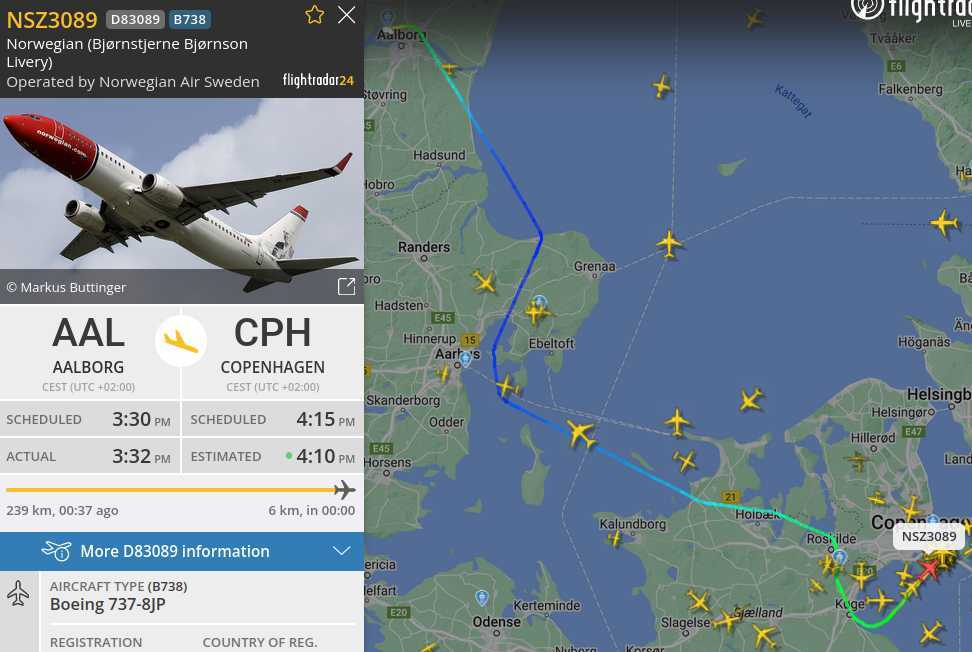972x652 pixels.
Task: Open aircraft photo in external view icon
Action: [347, 286]
